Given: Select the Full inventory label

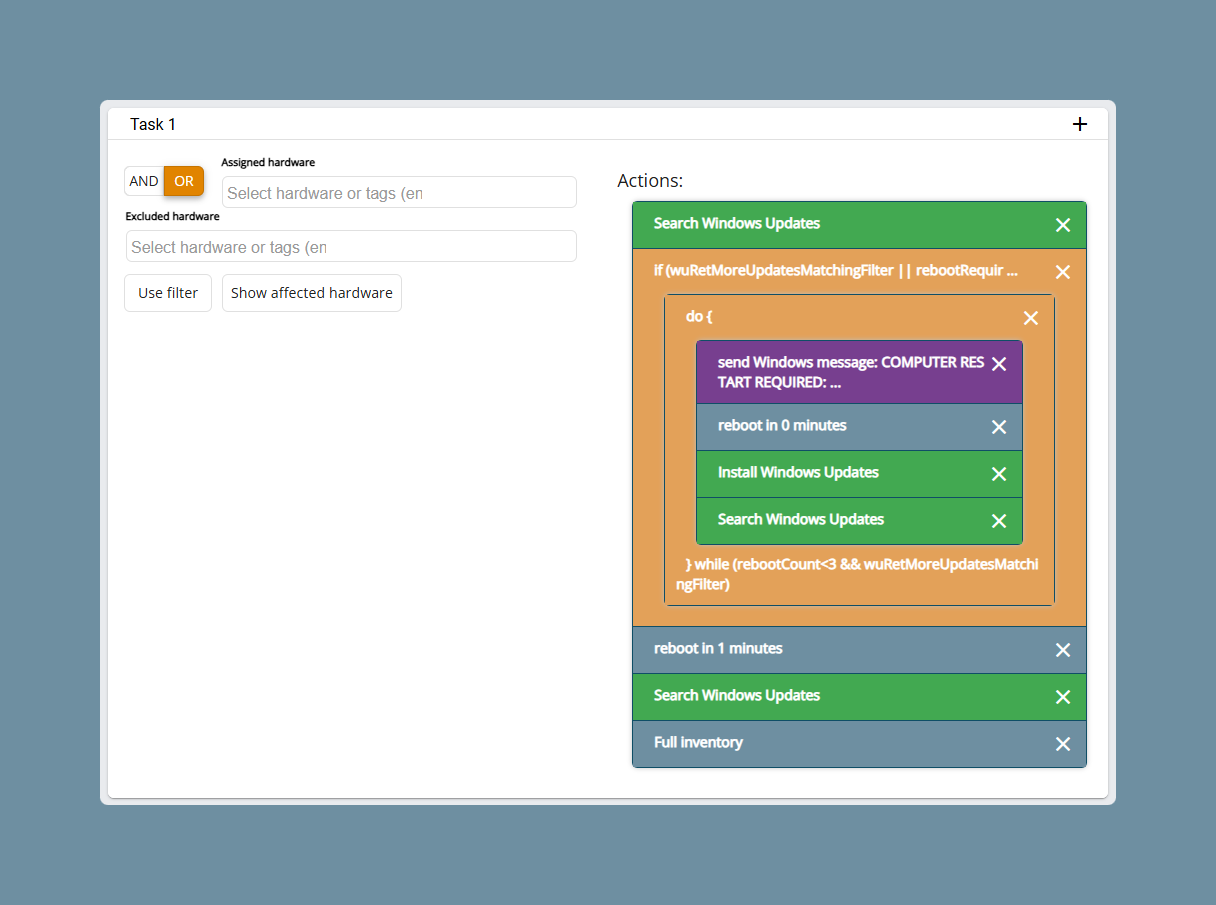Looking at the screenshot, I should point(698,742).
